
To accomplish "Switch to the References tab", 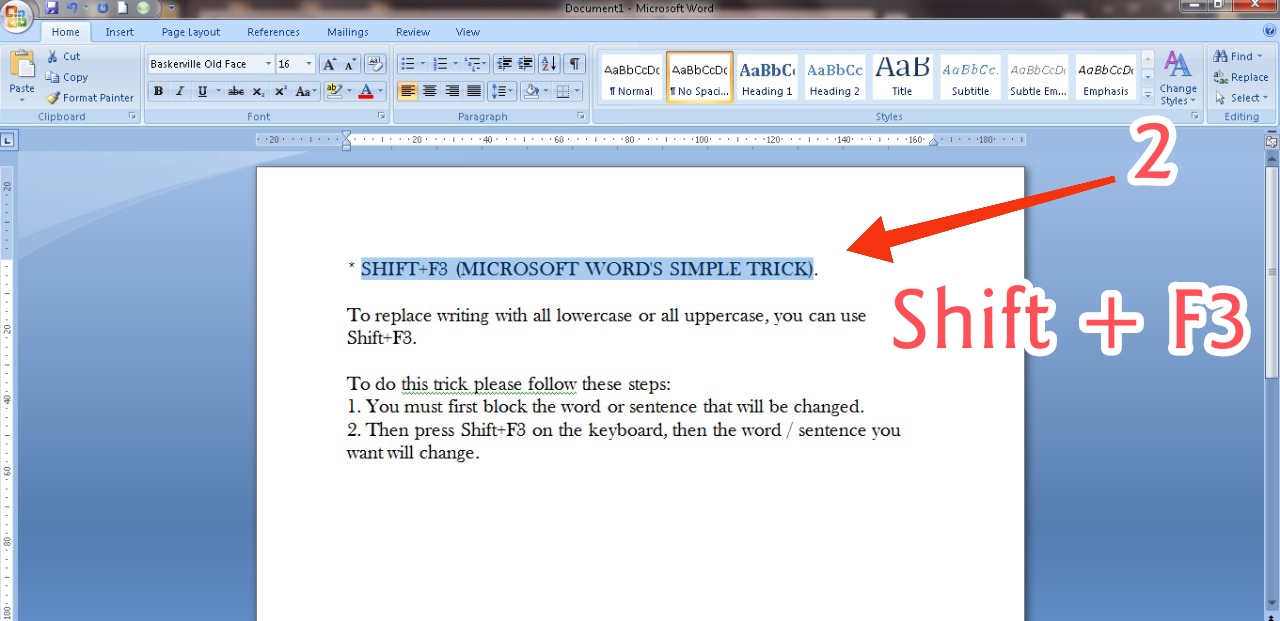I will point(273,32).
